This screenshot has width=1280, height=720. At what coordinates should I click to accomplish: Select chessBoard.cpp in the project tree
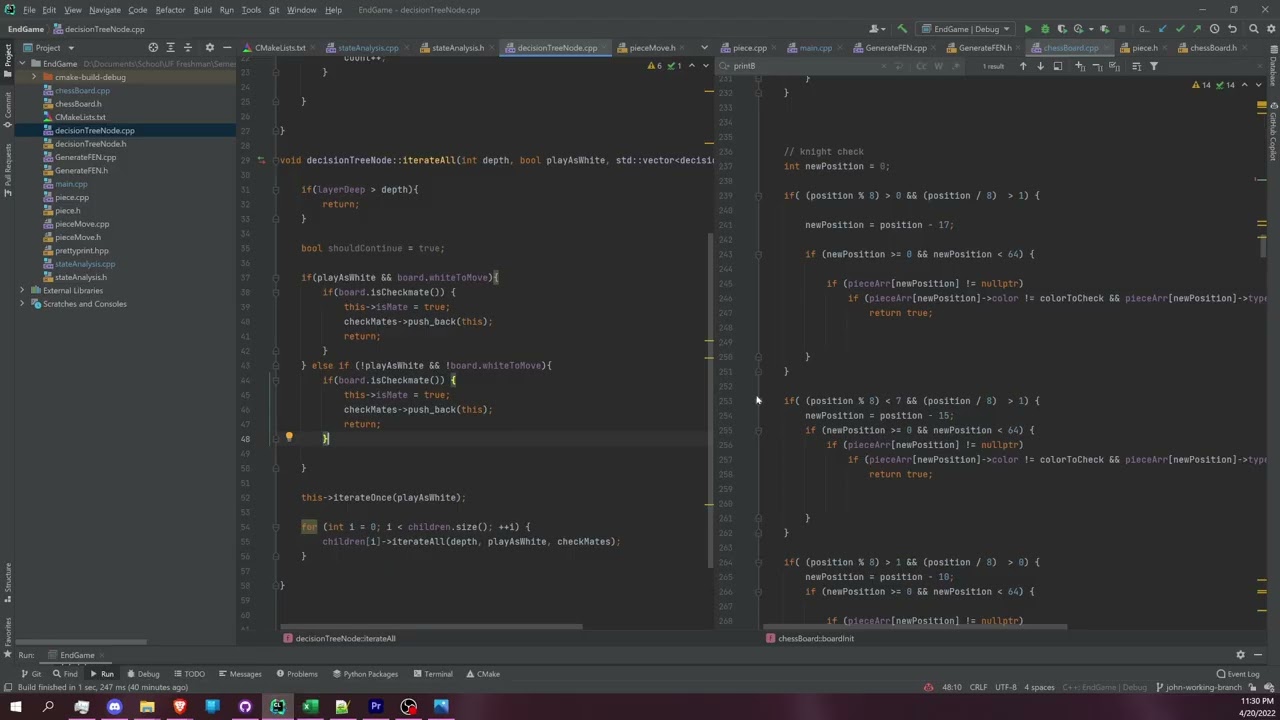coord(82,91)
